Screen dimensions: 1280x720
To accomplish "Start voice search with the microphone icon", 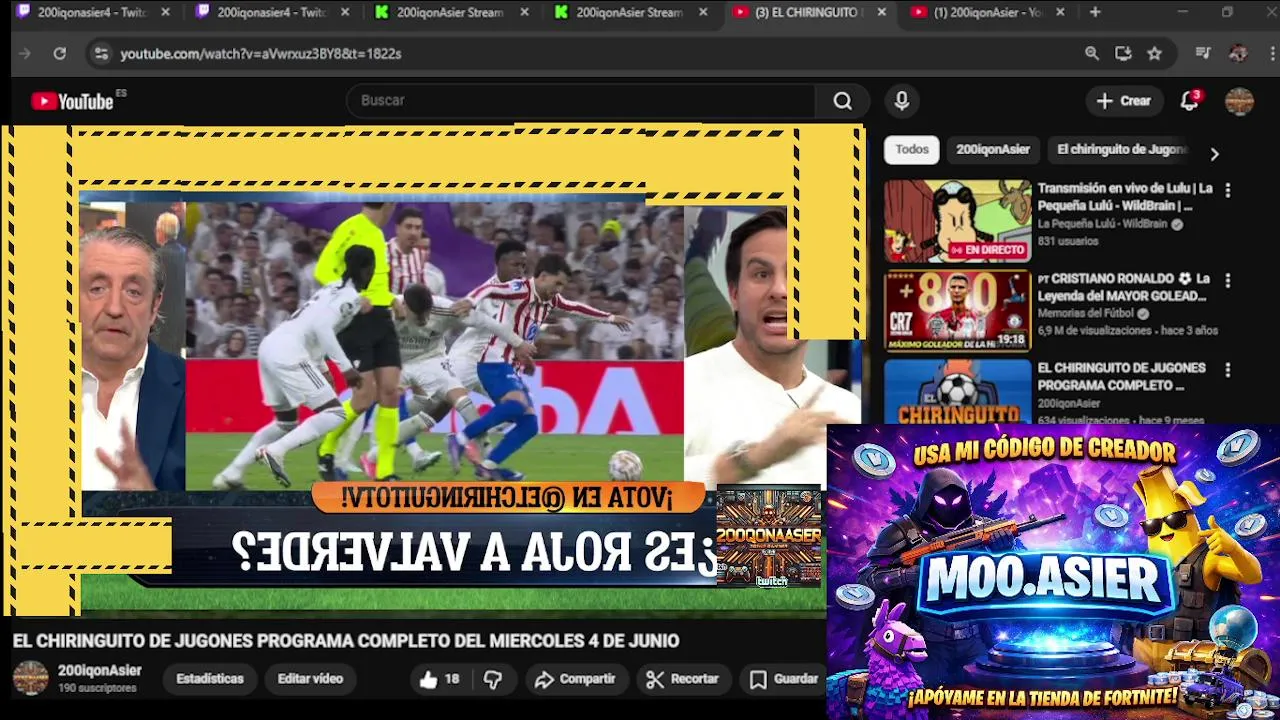I will point(902,101).
